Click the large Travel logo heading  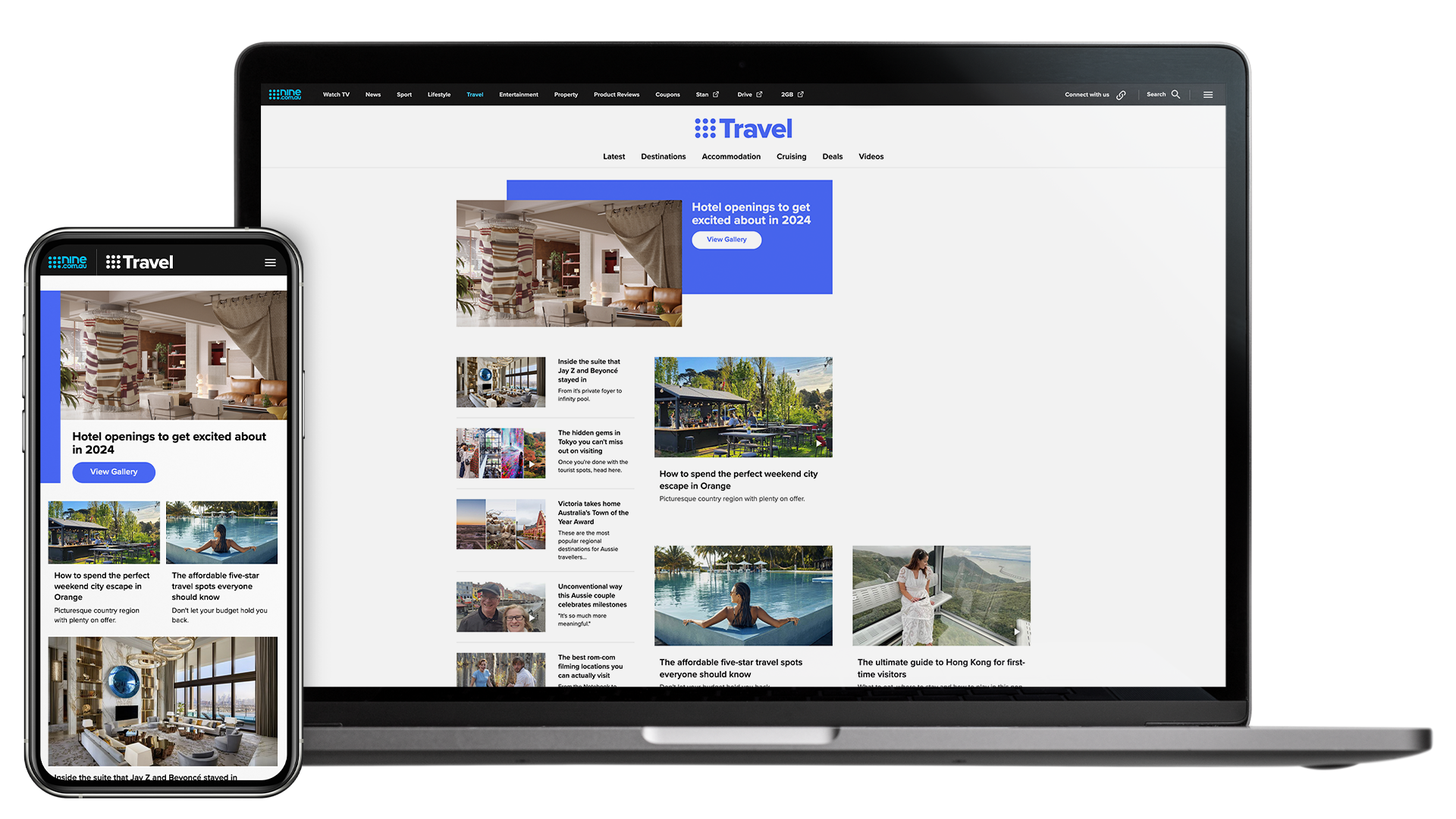tap(743, 129)
